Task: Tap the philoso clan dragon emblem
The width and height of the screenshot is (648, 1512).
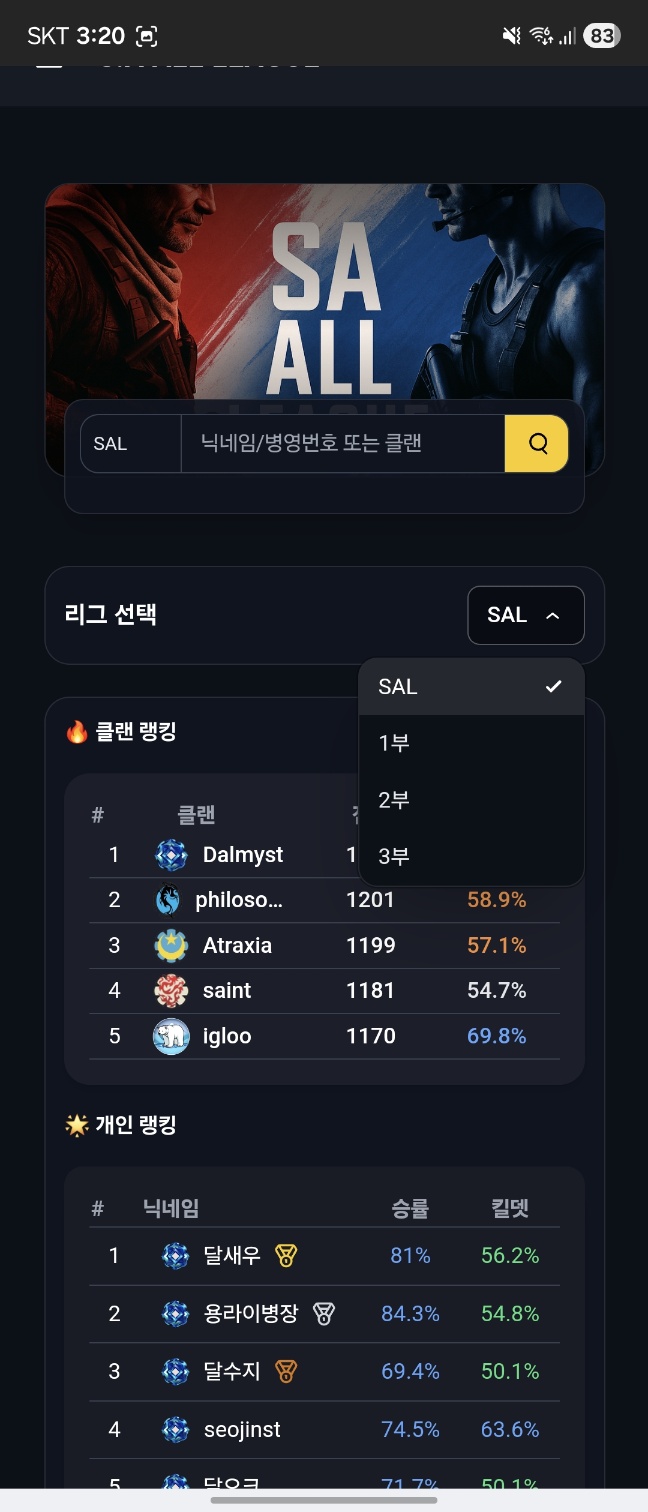Action: click(x=168, y=900)
